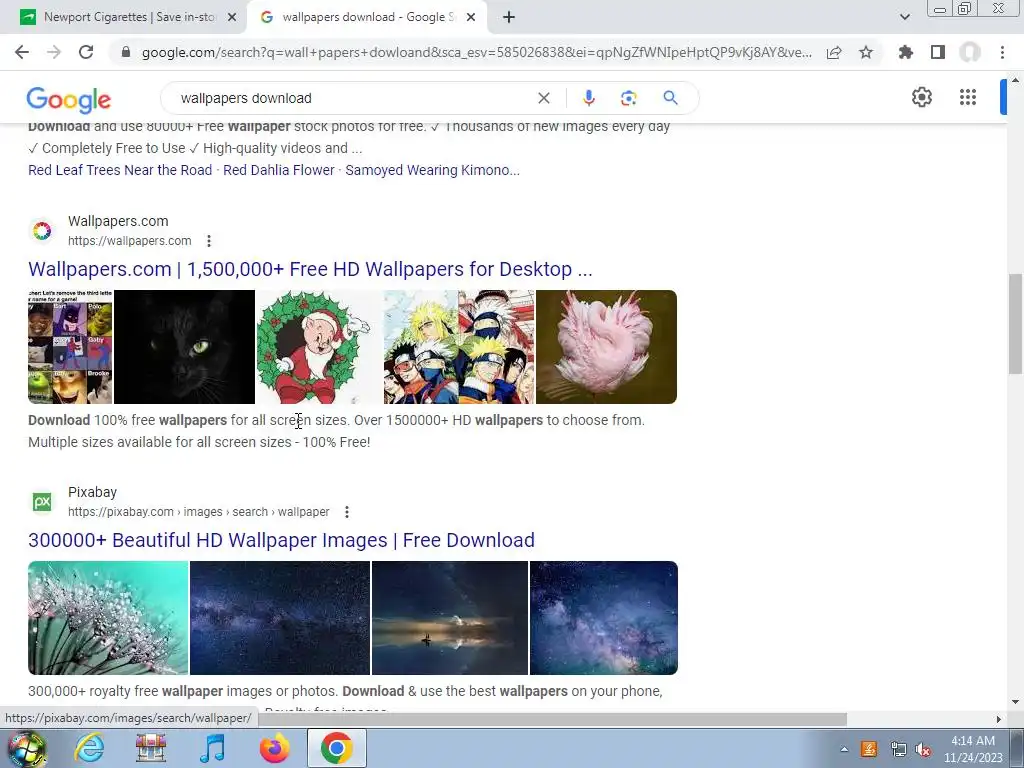The height and width of the screenshot is (768, 1024).
Task: Close the wallpapers download tab
Action: (x=471, y=18)
